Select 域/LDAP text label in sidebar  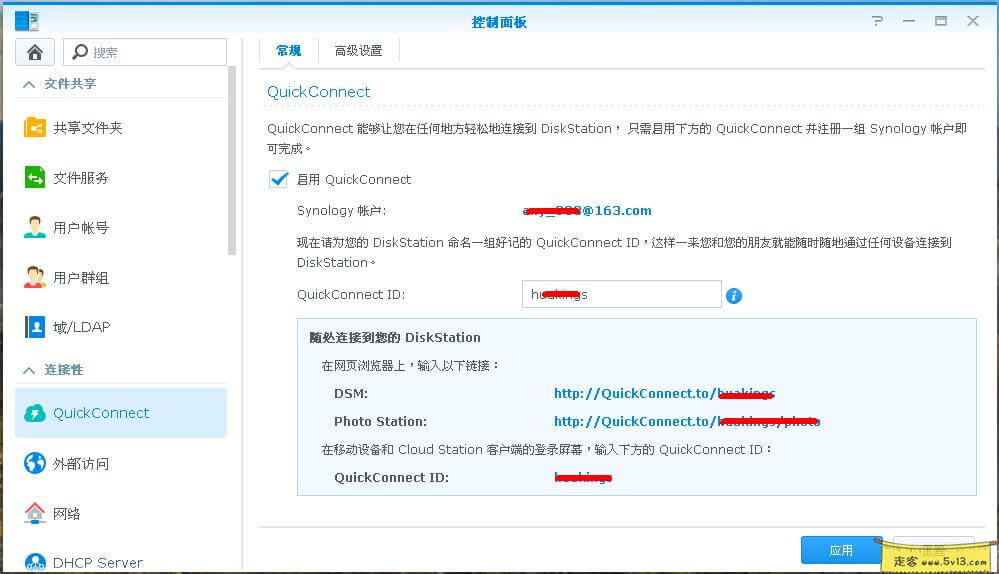(x=82, y=327)
